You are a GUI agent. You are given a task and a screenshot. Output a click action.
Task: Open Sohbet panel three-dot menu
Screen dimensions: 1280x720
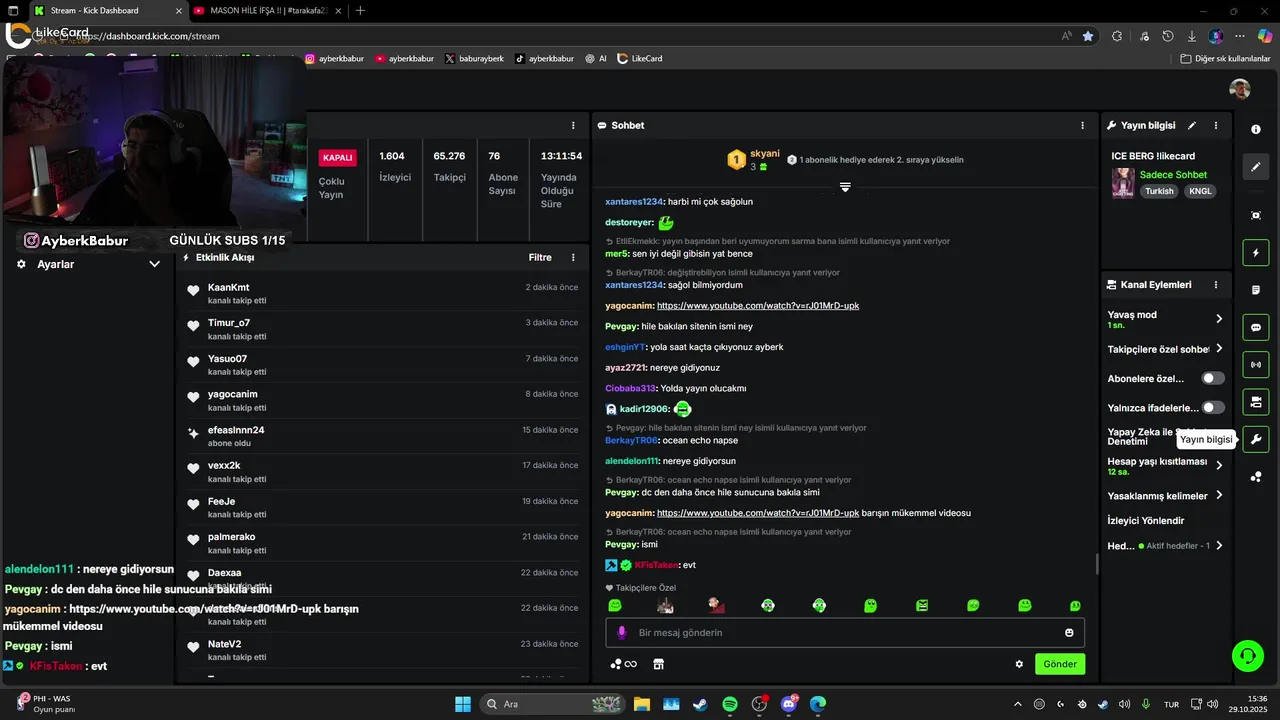1082,125
